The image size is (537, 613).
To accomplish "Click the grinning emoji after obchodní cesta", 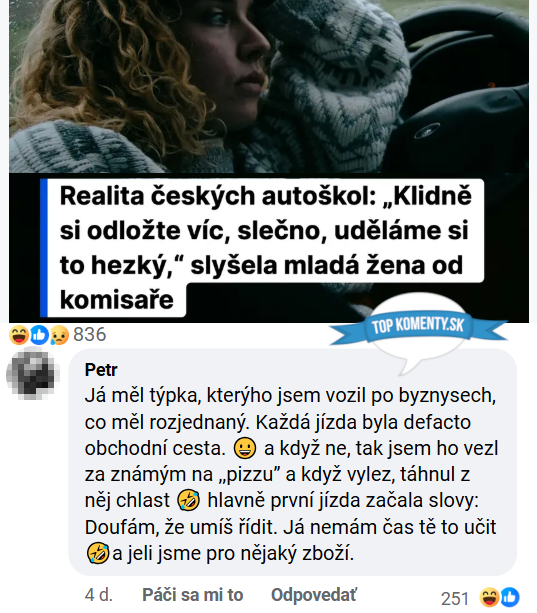I will (x=245, y=448).
